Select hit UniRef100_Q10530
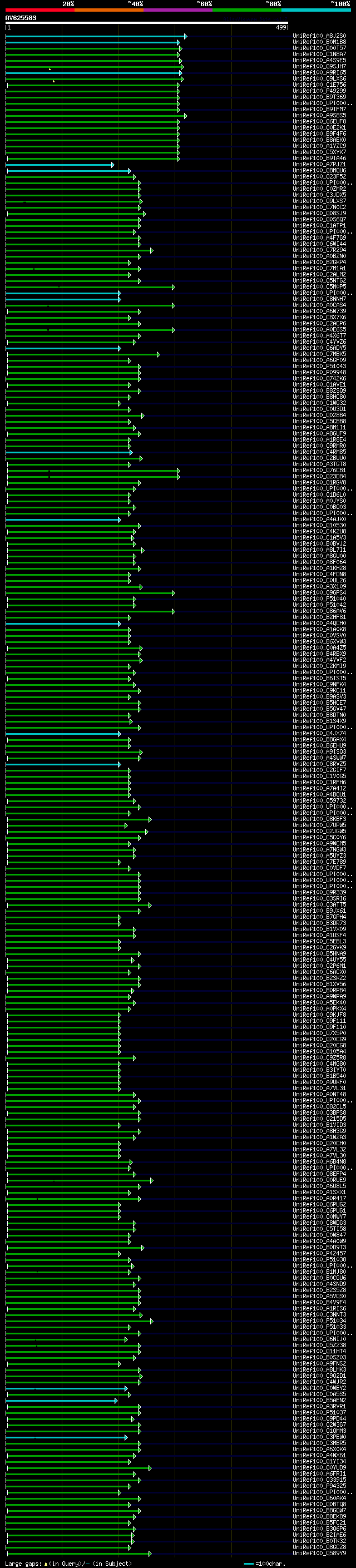 point(319,526)
